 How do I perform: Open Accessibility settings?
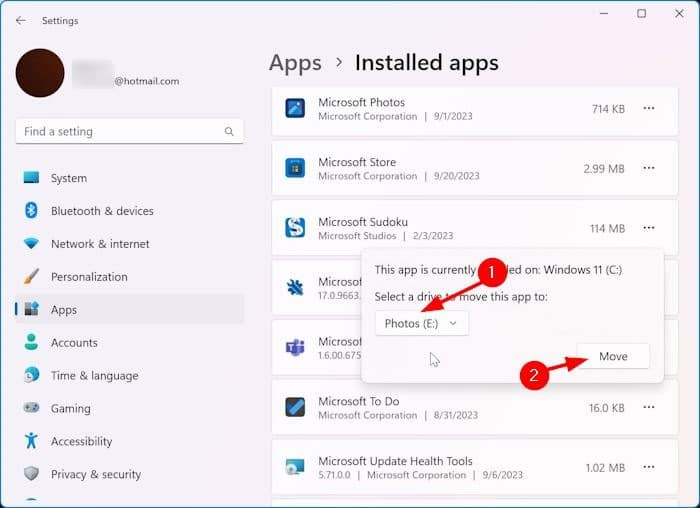tap(129, 441)
